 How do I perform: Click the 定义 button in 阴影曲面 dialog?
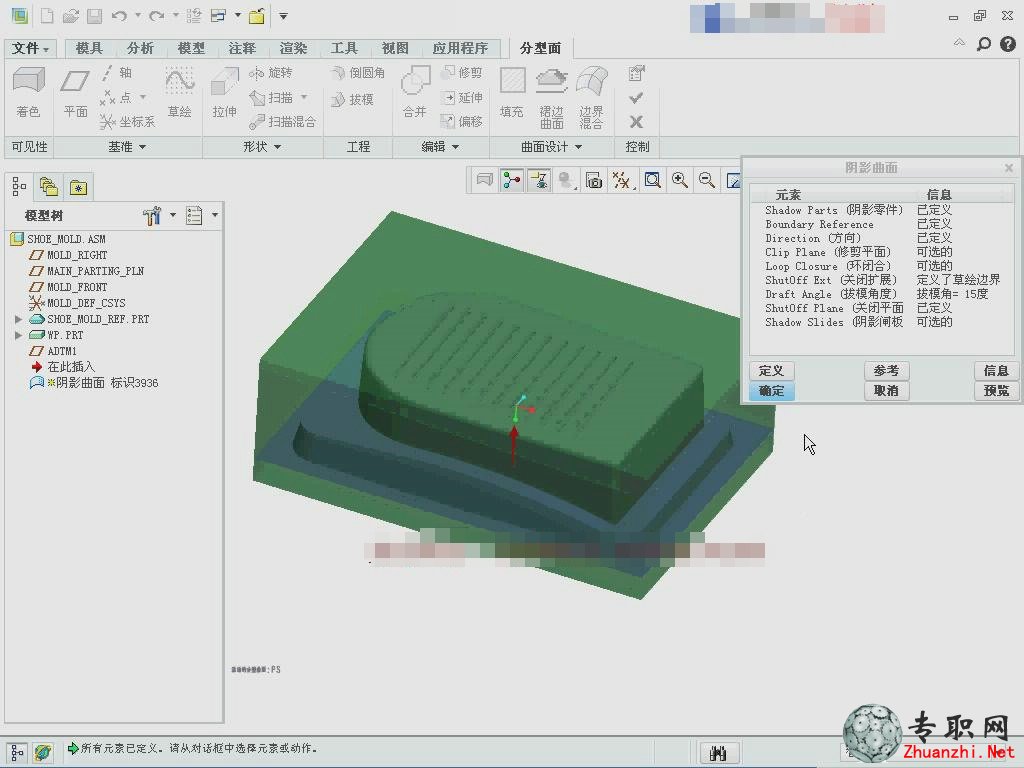pyautogui.click(x=771, y=371)
